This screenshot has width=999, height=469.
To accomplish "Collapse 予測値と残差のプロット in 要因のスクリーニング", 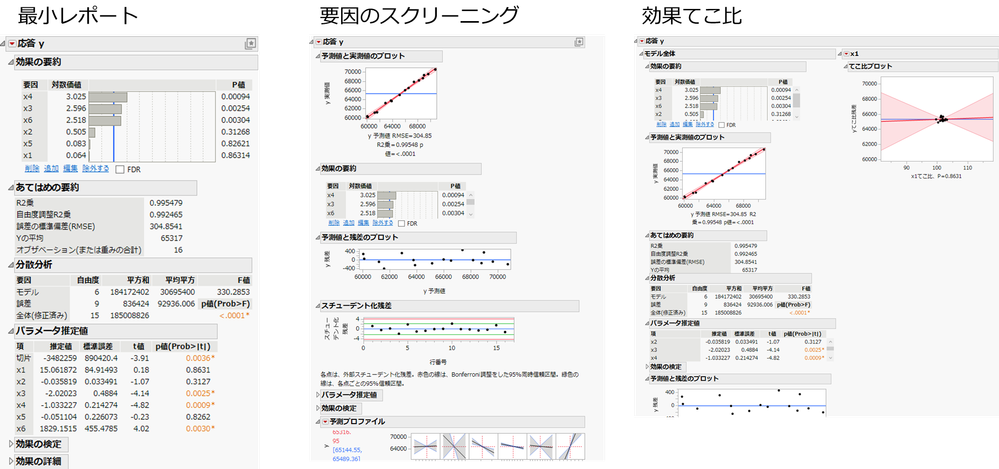I will pyautogui.click(x=317, y=237).
